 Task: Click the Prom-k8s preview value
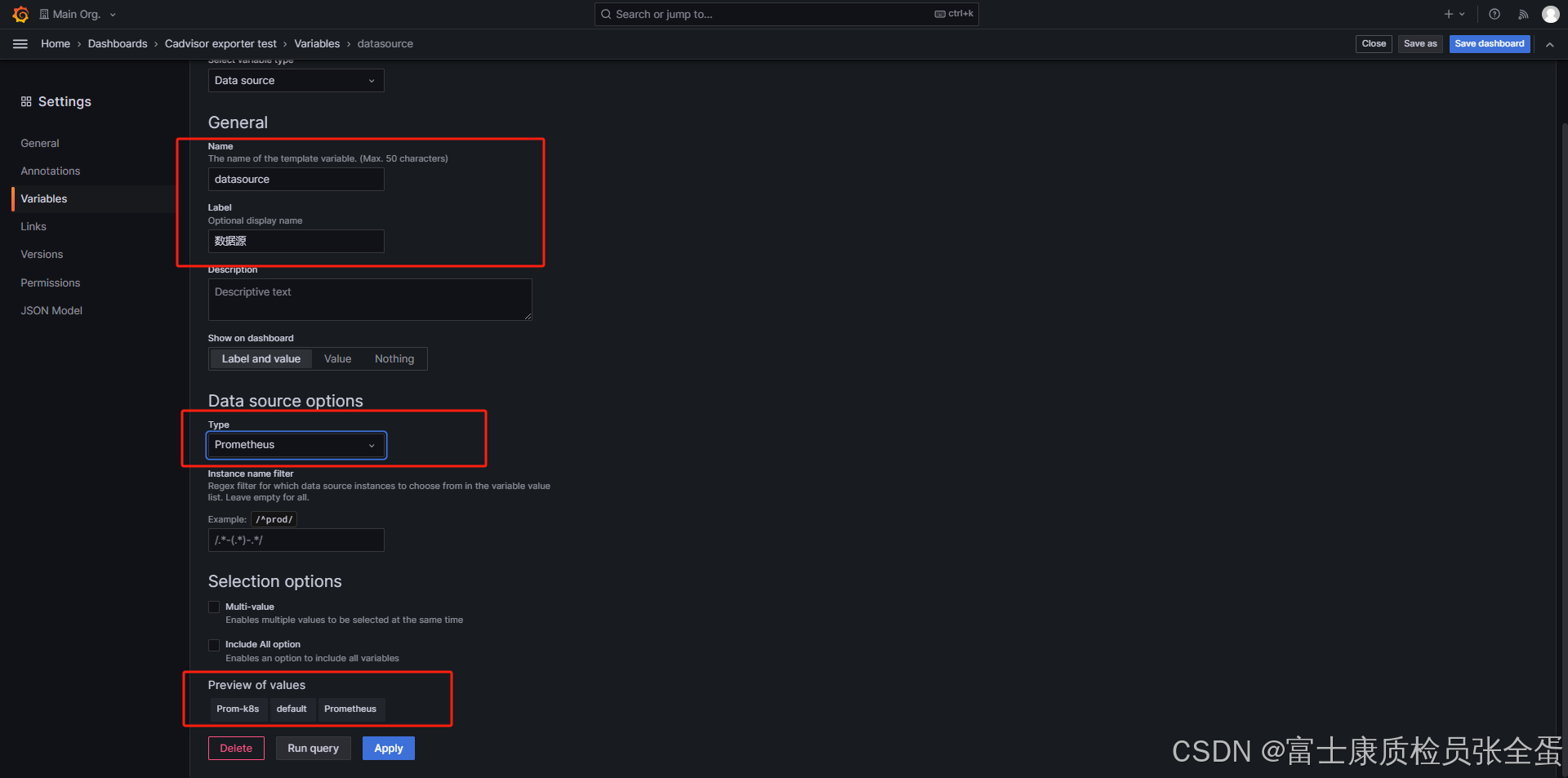point(238,709)
